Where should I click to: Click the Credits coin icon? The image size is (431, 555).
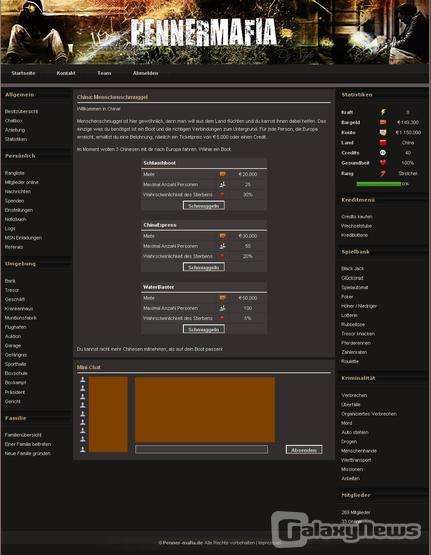coord(383,153)
